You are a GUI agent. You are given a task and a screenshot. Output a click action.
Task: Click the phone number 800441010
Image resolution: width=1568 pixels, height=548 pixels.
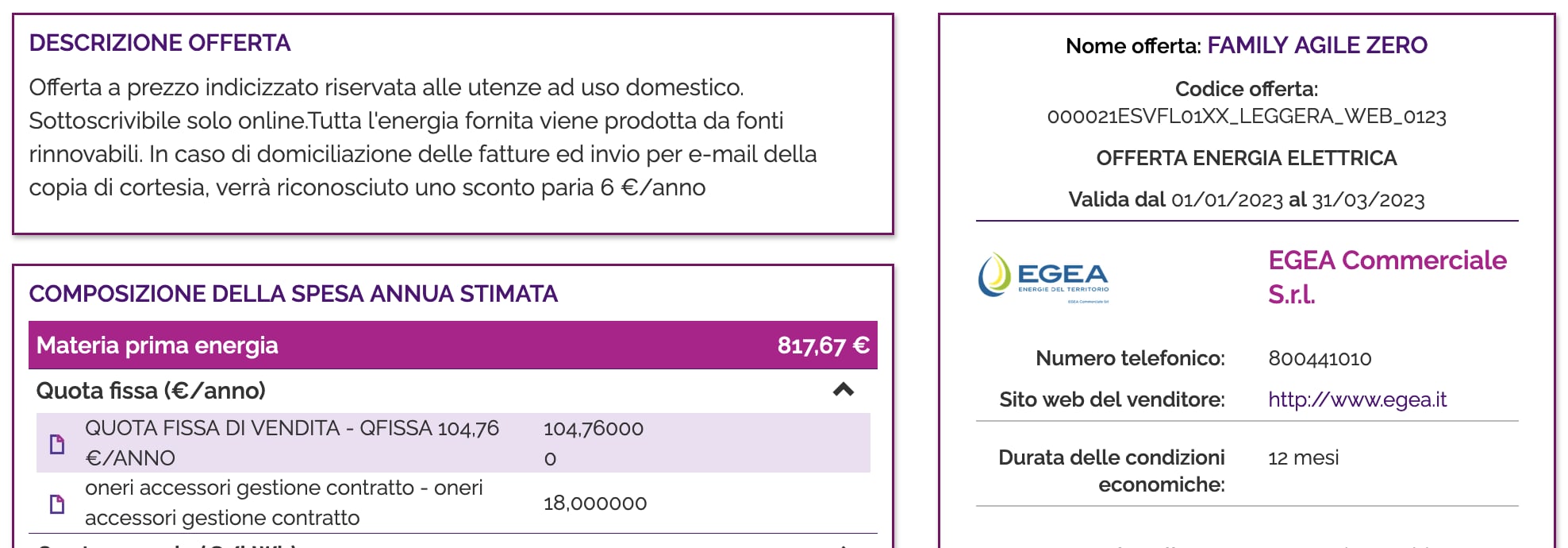pos(1320,359)
